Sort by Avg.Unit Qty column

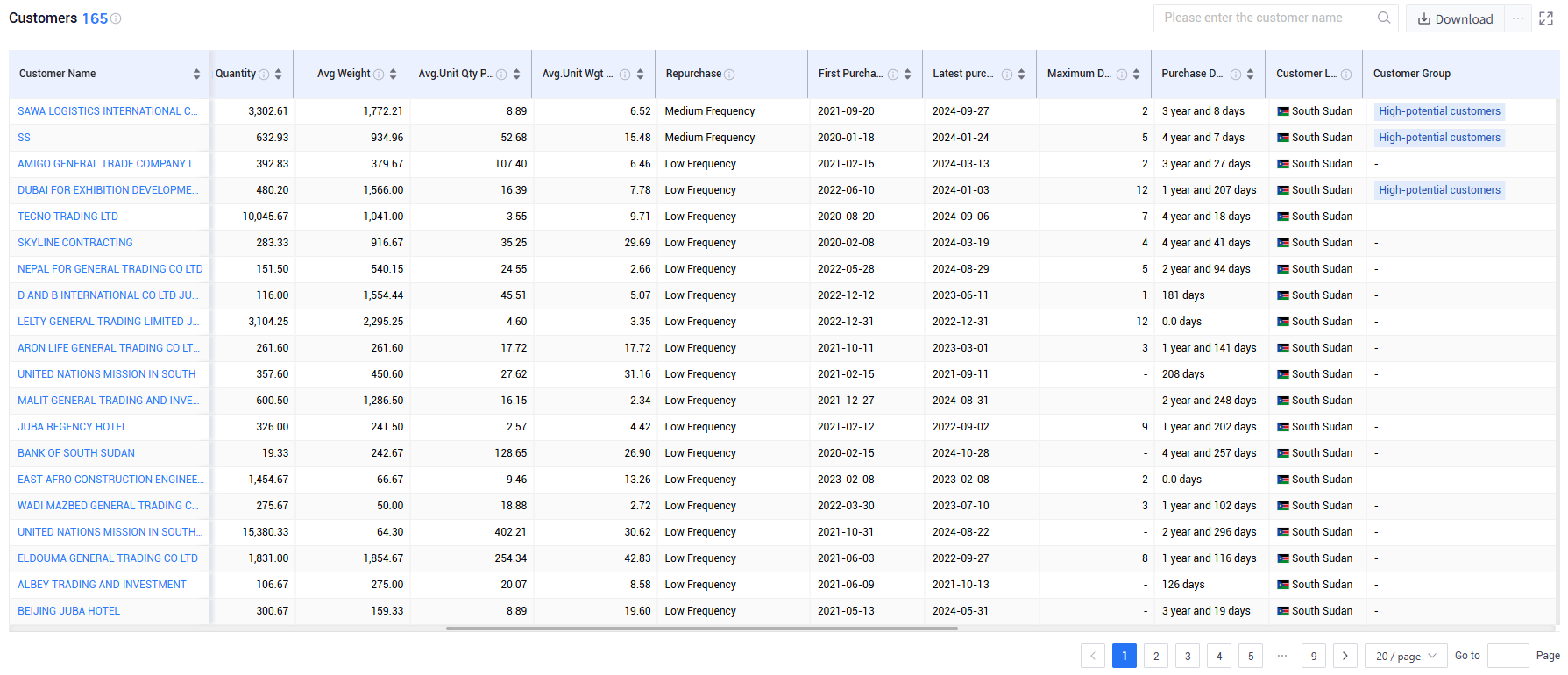click(x=516, y=74)
